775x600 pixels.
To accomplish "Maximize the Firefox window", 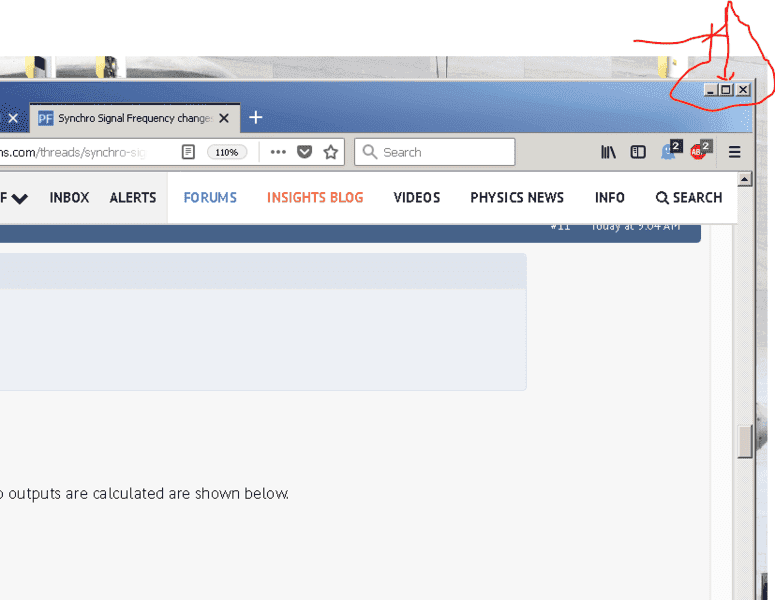I will pos(726,90).
